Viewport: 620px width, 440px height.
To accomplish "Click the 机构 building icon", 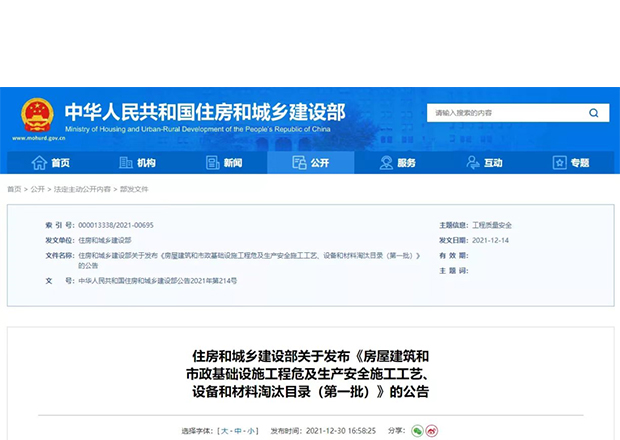I will coord(125,162).
